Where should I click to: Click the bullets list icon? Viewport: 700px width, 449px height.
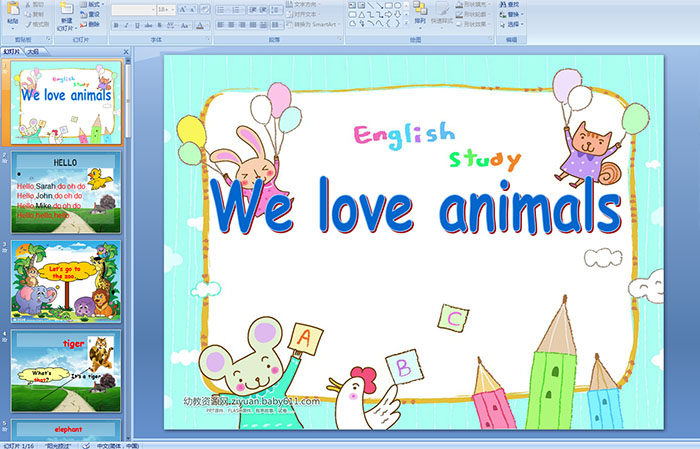click(x=222, y=9)
